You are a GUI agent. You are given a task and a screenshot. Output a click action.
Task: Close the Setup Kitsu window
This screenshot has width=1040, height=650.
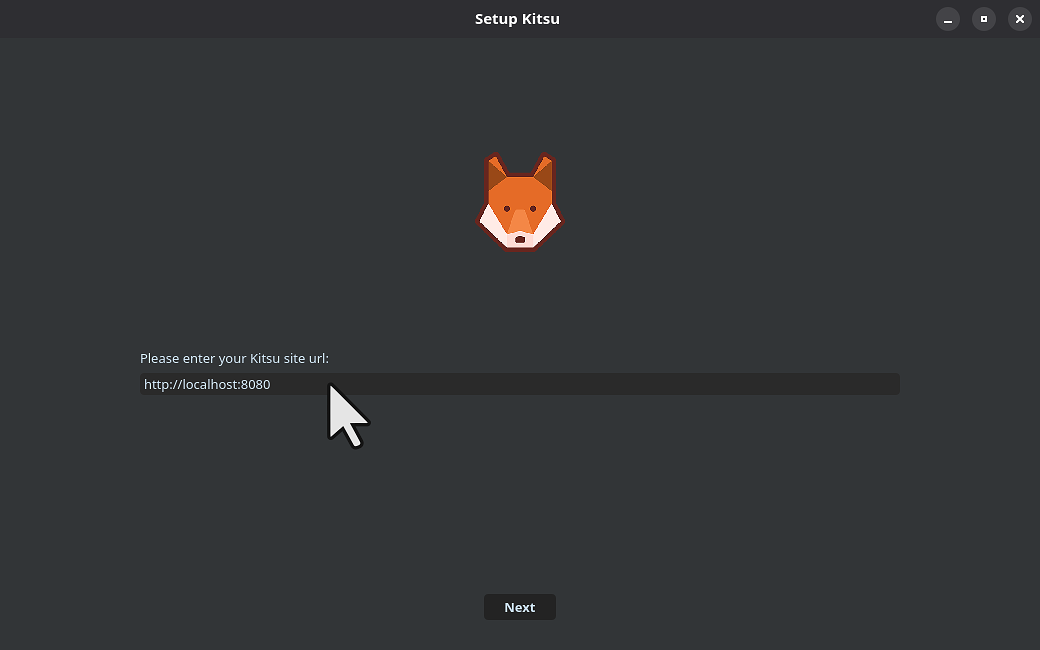click(x=1019, y=19)
